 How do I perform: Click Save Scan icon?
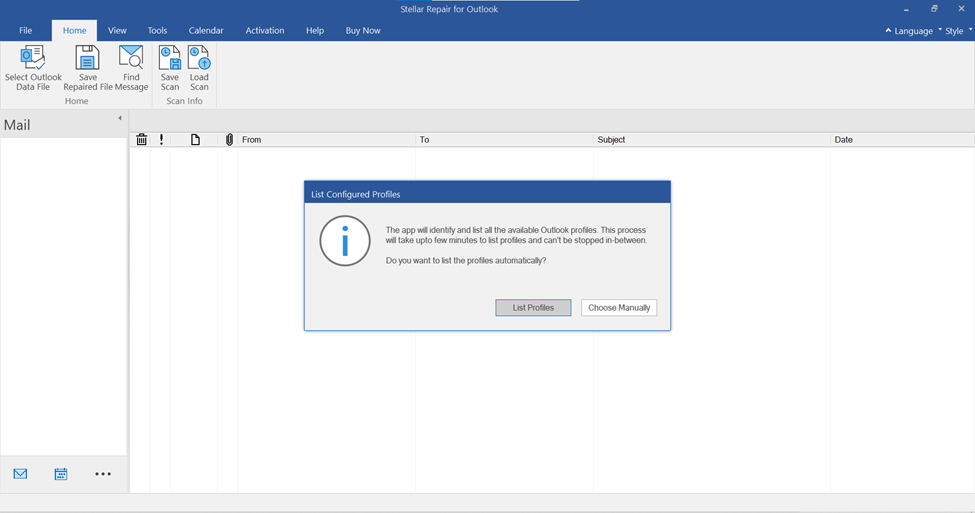(x=170, y=58)
